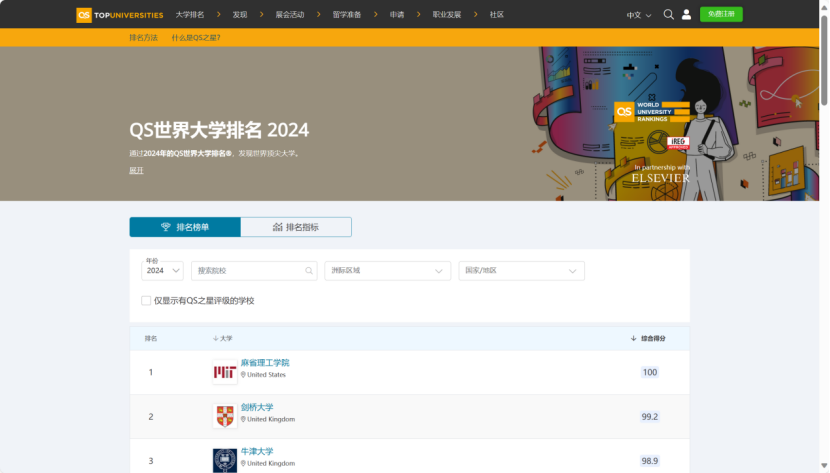Open the 麻省理工学院 university link
The height and width of the screenshot is (473, 830).
[265, 363]
